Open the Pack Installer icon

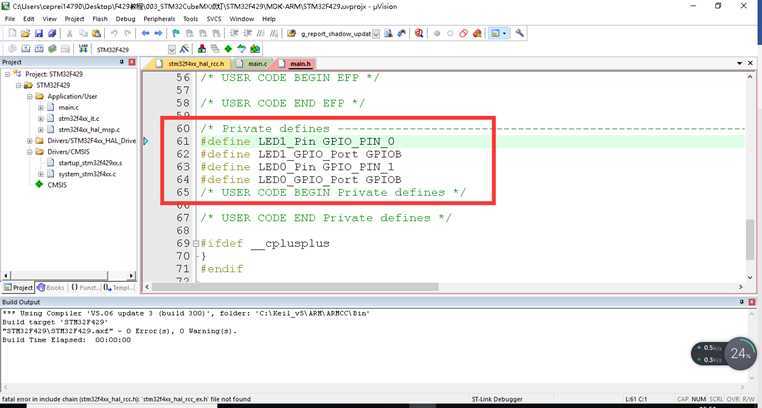[255, 49]
